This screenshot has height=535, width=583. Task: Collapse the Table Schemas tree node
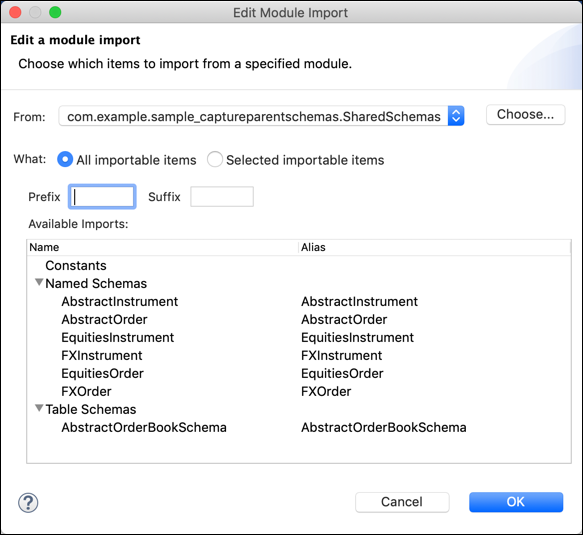(x=39, y=408)
